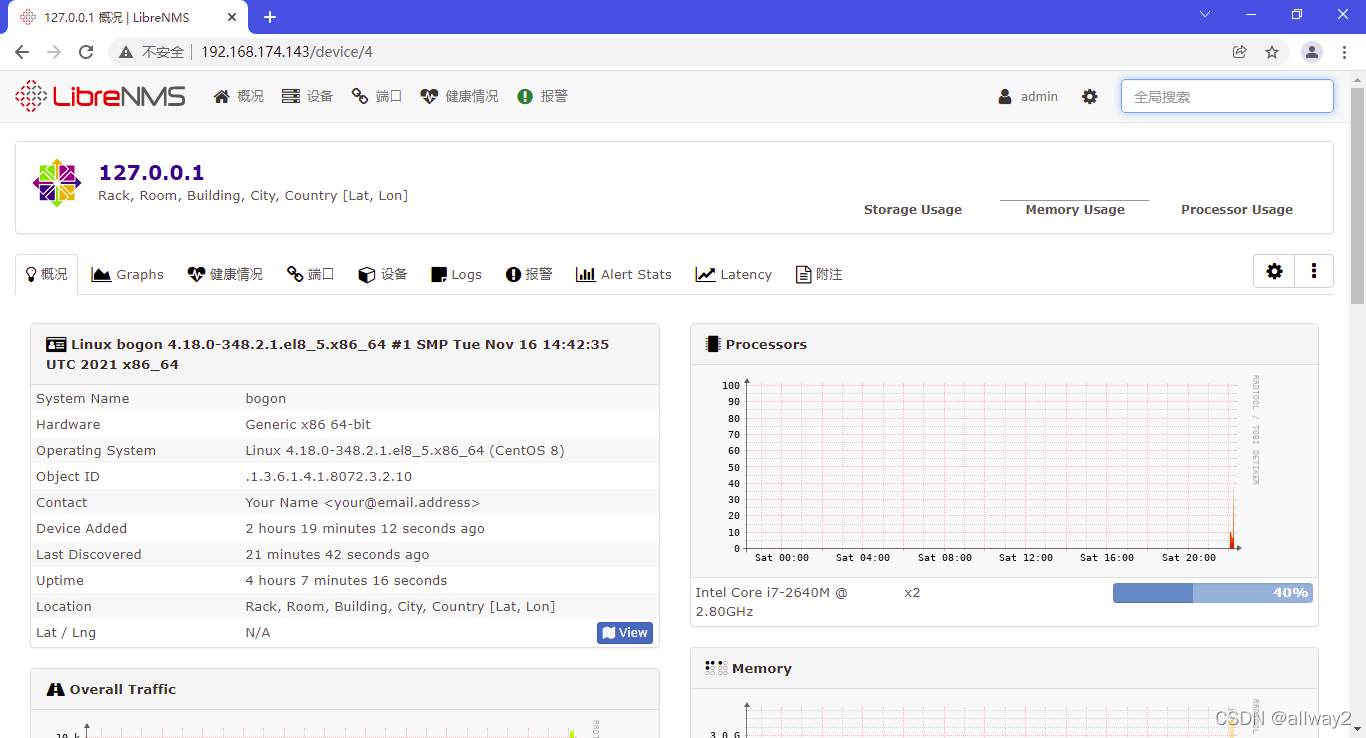
Task: Open the 端口 ports menu in navbar
Action: point(376,96)
